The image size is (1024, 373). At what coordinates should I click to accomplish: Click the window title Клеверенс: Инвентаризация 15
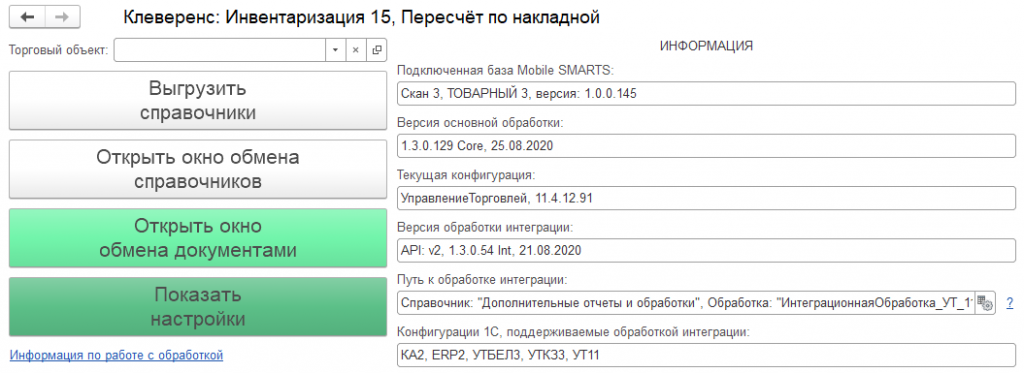[257, 18]
